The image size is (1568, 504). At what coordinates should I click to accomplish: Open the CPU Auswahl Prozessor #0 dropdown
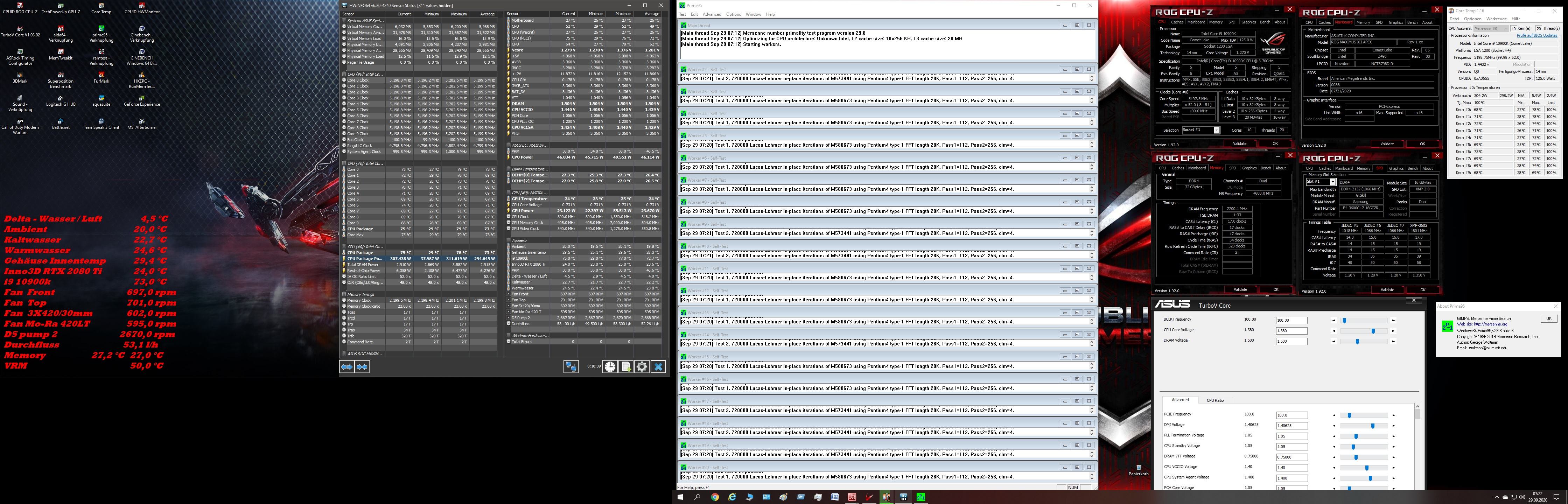pyautogui.click(x=1491, y=29)
